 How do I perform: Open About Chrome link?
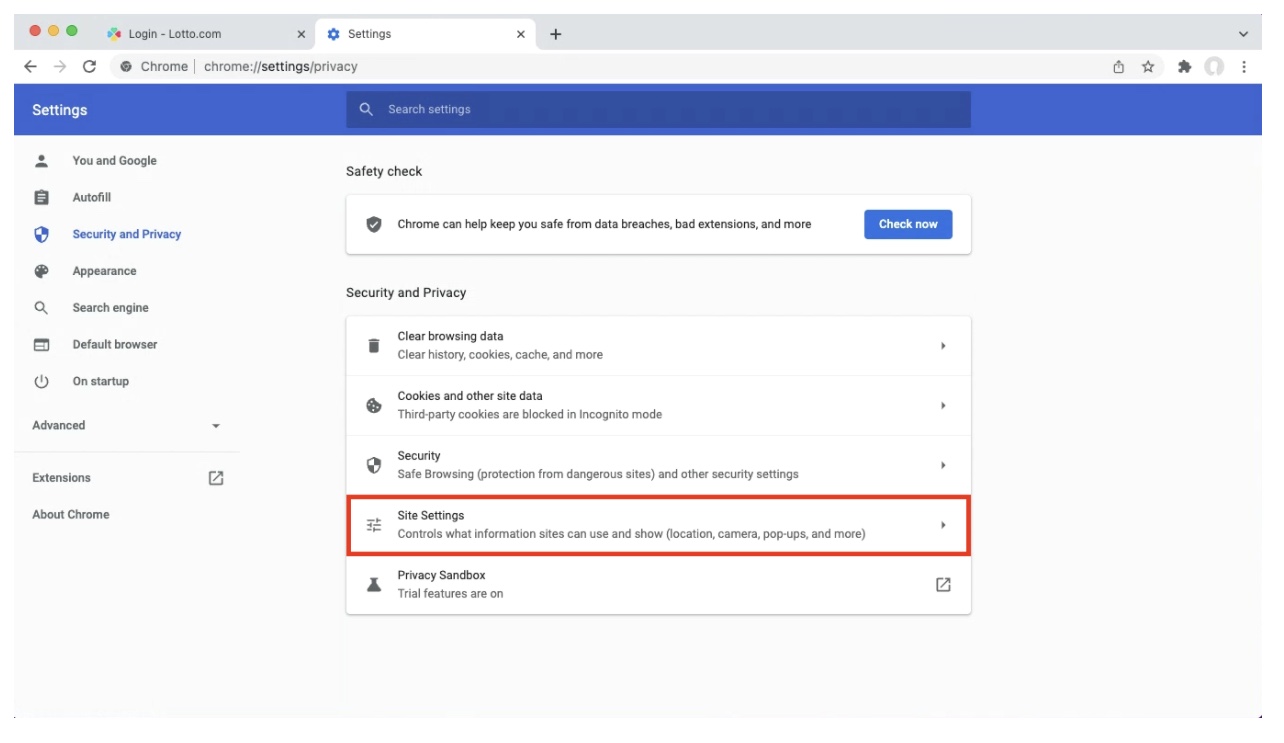tap(71, 515)
